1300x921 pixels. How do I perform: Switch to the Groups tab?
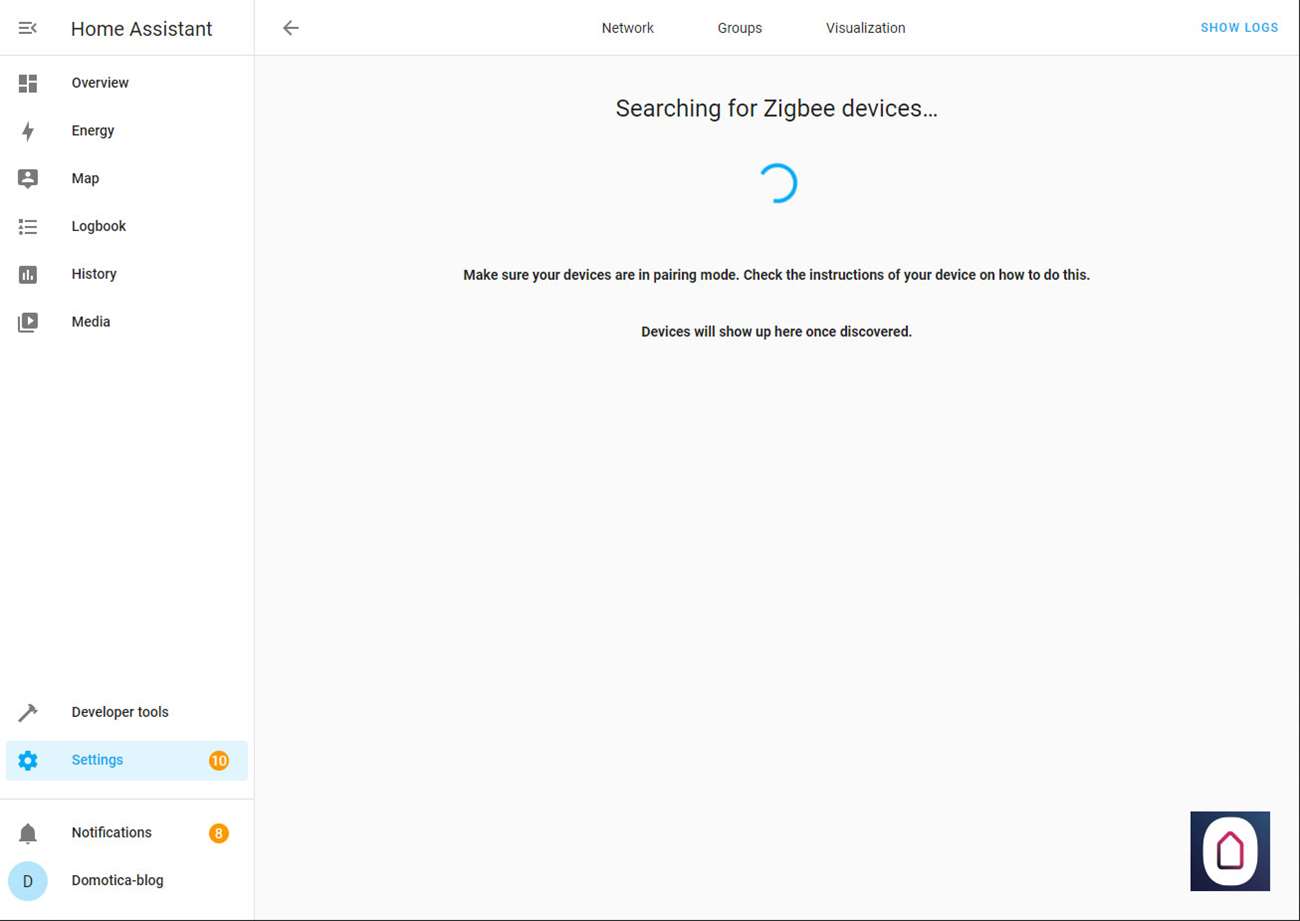point(740,28)
